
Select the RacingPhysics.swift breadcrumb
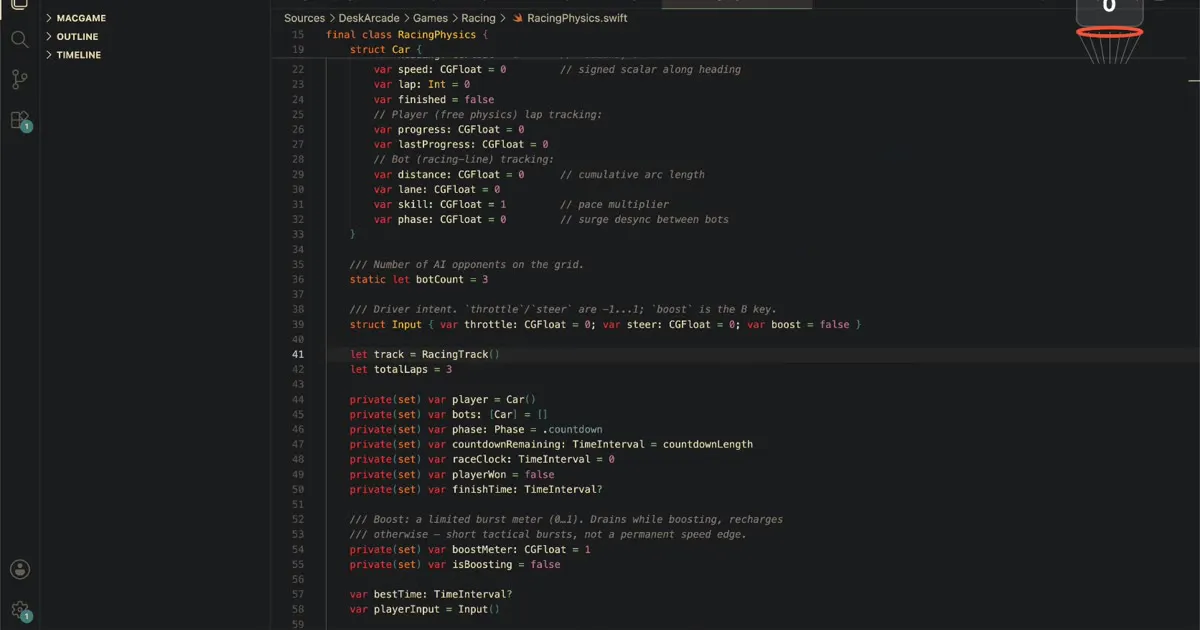pyautogui.click(x=578, y=18)
